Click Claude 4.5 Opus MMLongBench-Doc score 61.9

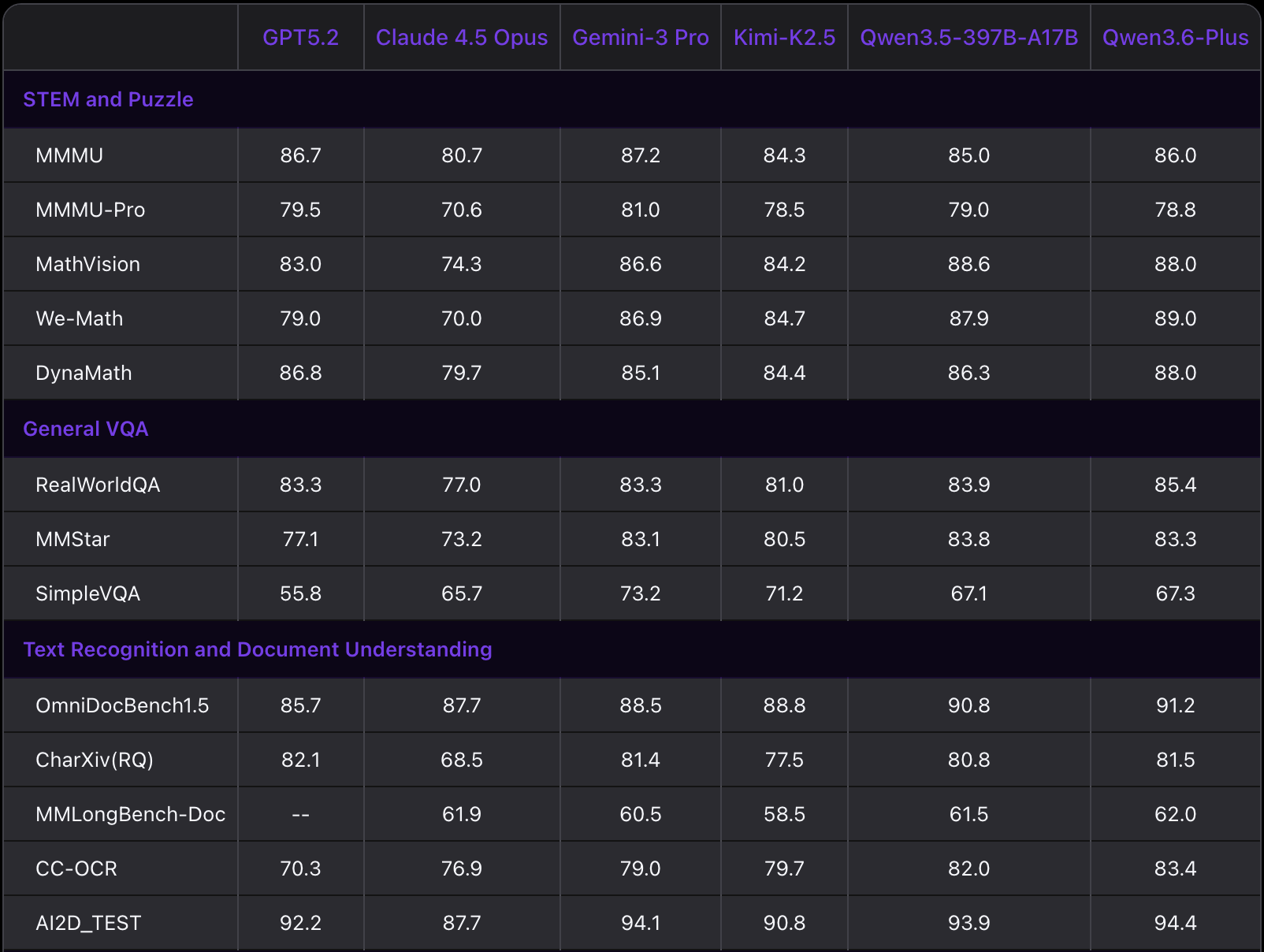pos(462,814)
